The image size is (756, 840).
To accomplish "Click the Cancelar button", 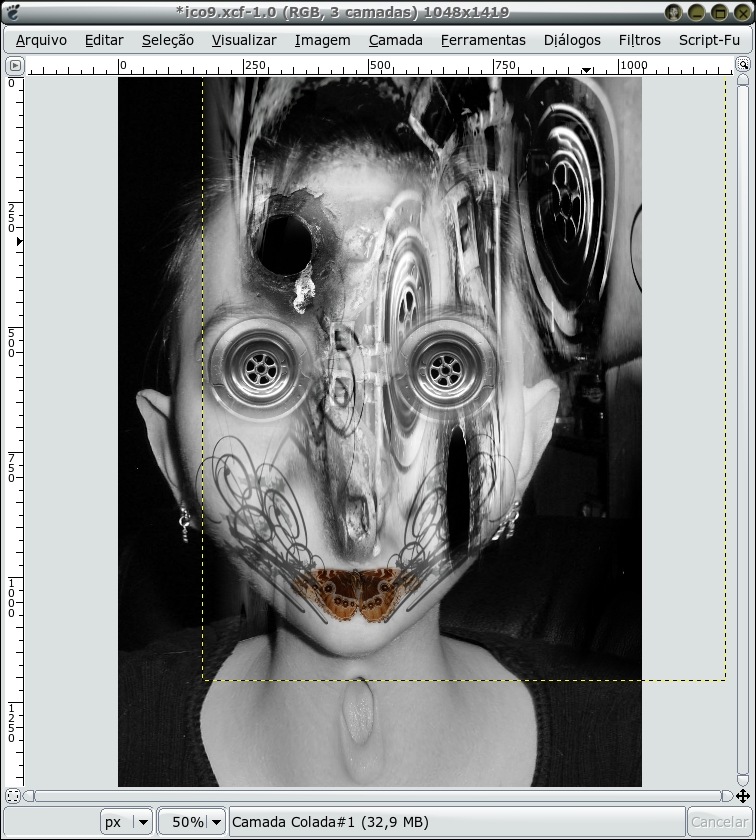I will tap(719, 822).
